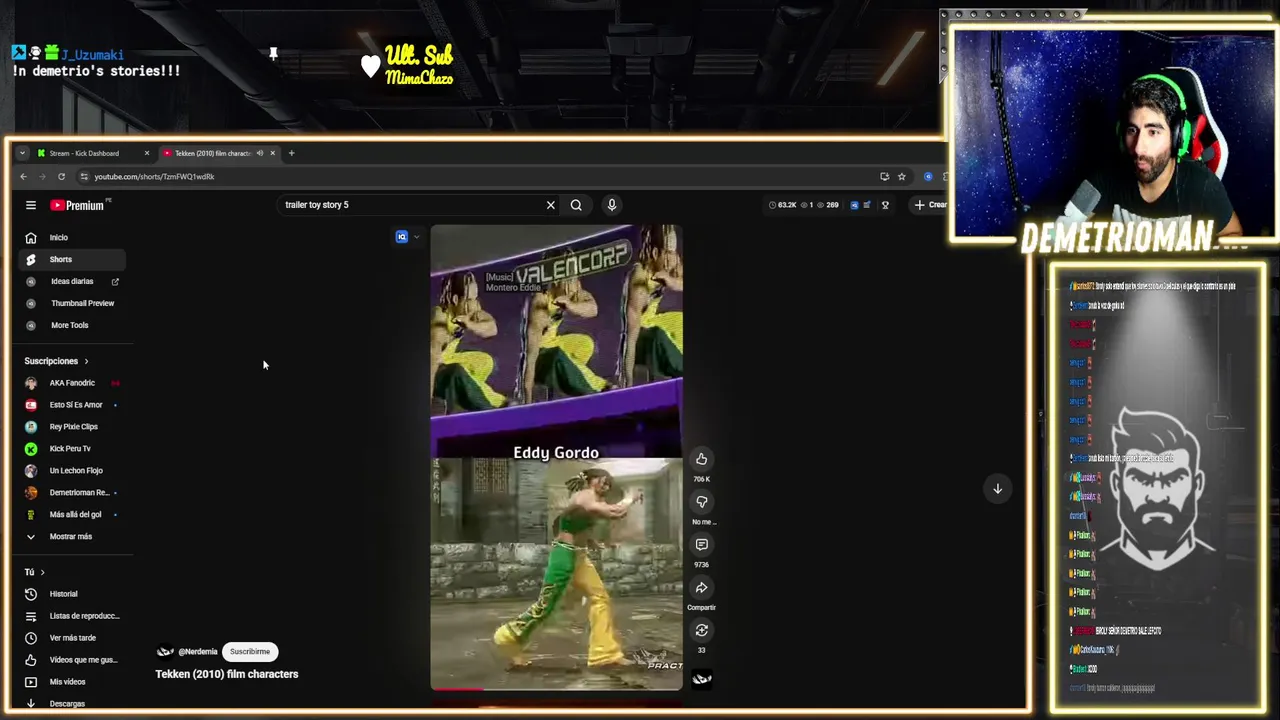Run search with the magnifier button

576,205
